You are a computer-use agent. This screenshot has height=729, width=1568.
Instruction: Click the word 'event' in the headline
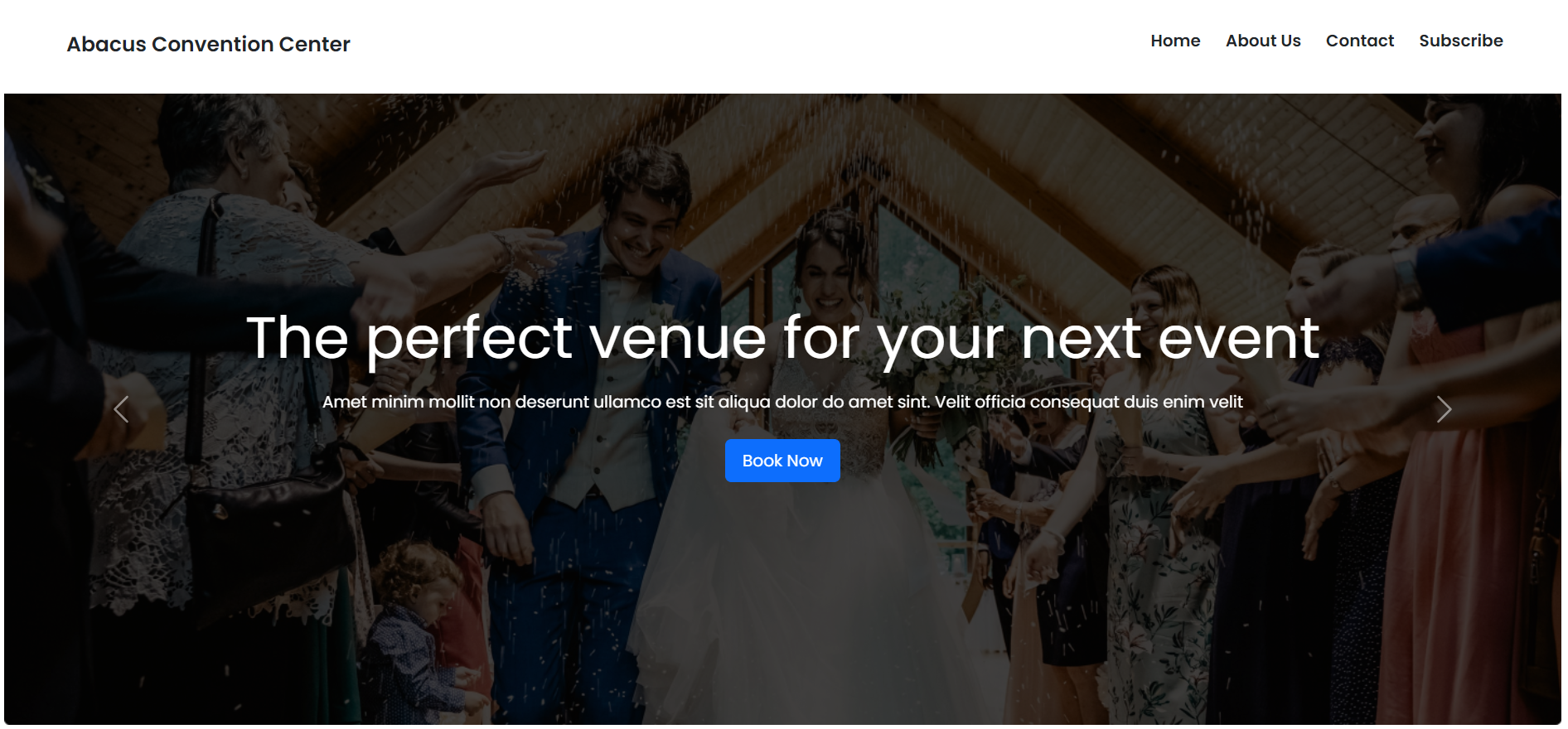click(x=1239, y=338)
